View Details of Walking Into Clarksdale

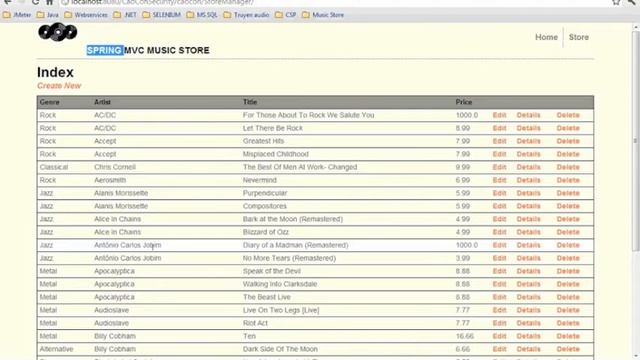[528, 284]
